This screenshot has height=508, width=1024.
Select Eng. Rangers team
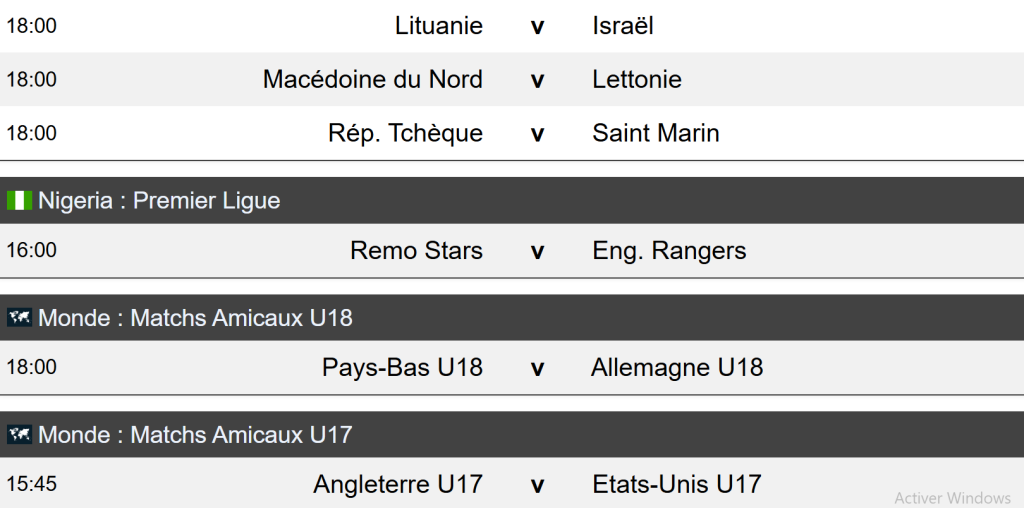tap(669, 250)
